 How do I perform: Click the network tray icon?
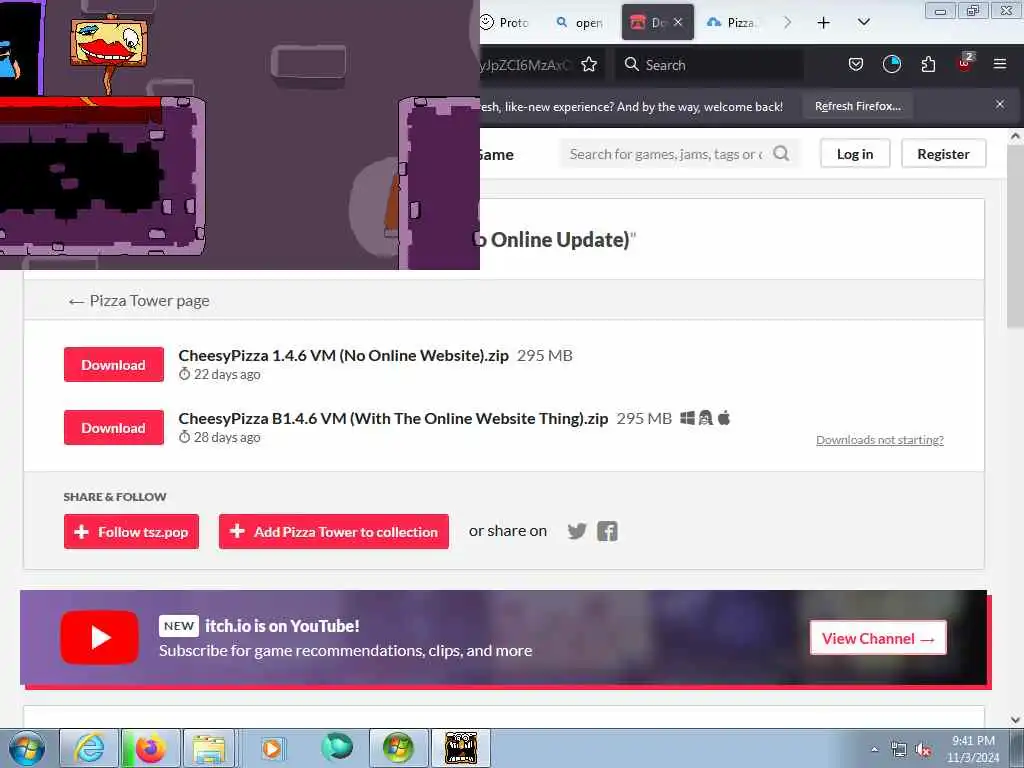[x=899, y=750]
